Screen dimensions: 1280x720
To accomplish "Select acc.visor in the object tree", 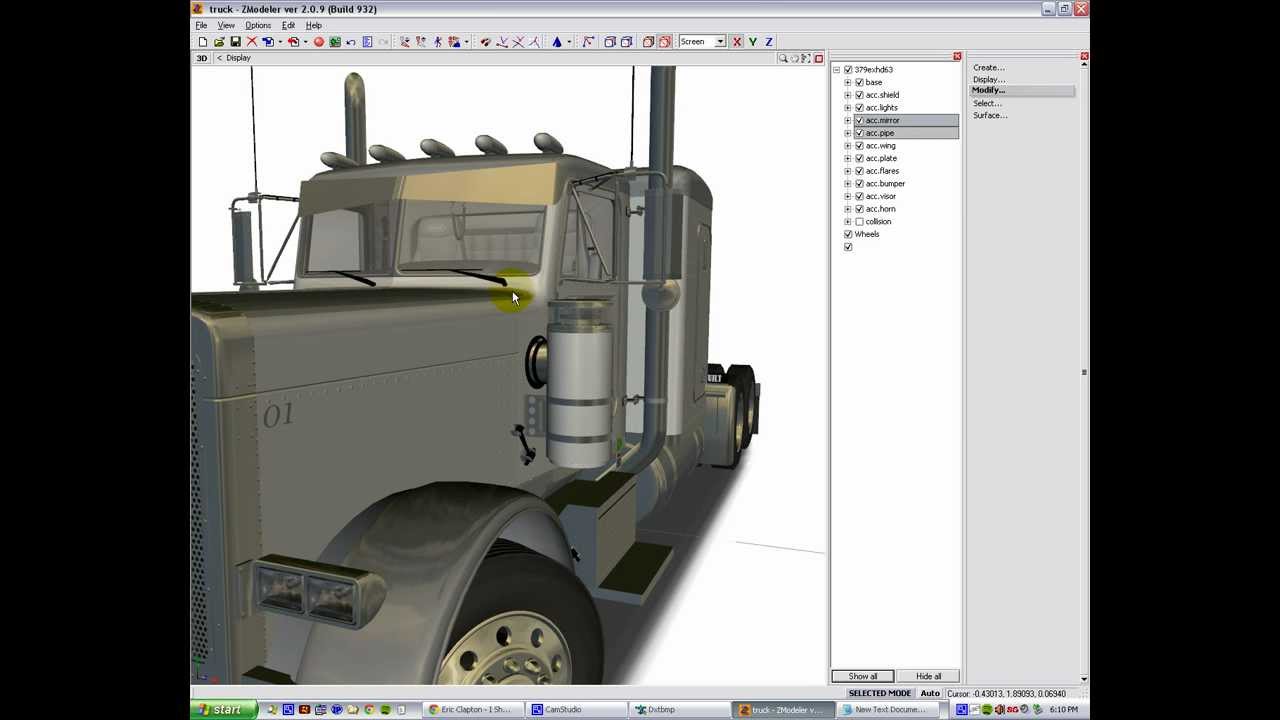I will (881, 196).
